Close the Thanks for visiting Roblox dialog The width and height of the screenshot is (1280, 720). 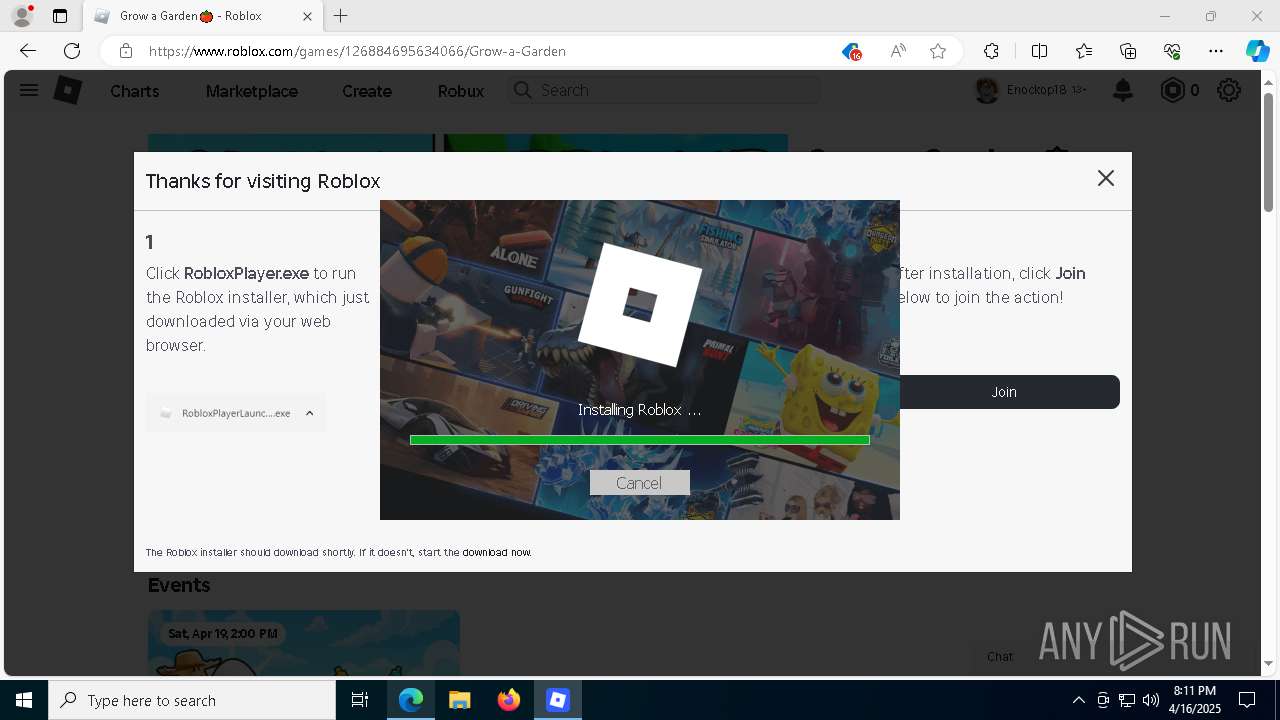pyautogui.click(x=1105, y=178)
